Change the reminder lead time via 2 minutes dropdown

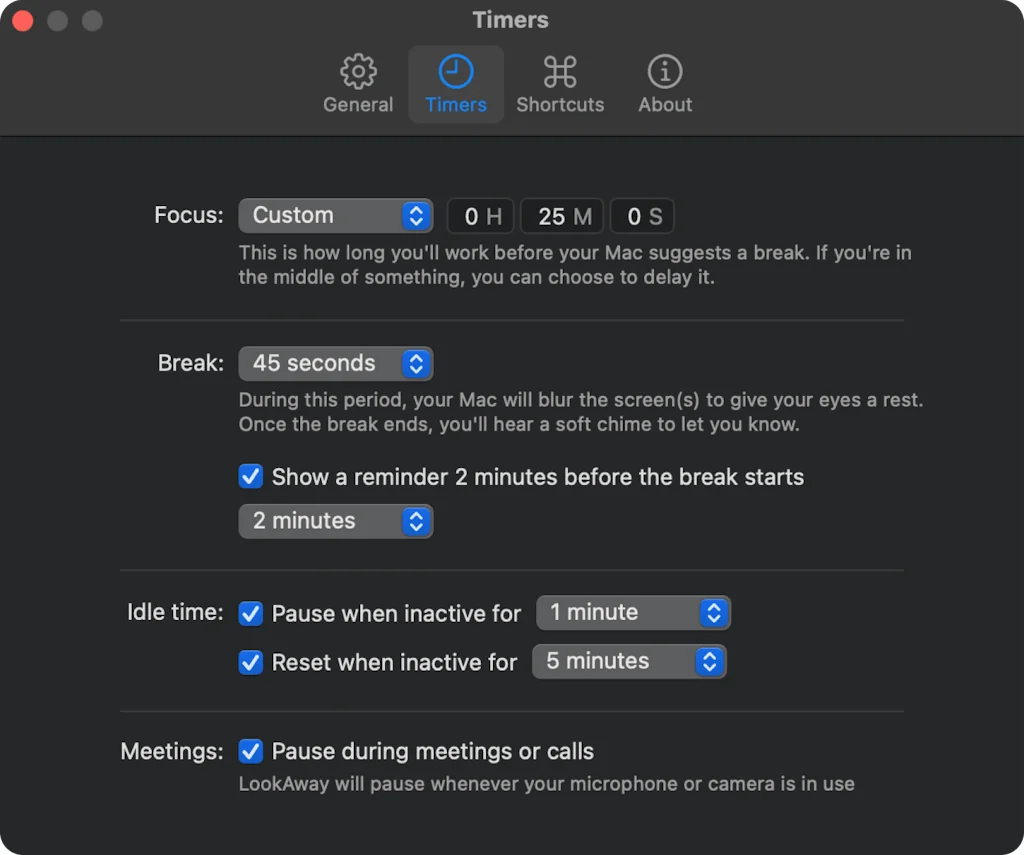[x=336, y=520]
